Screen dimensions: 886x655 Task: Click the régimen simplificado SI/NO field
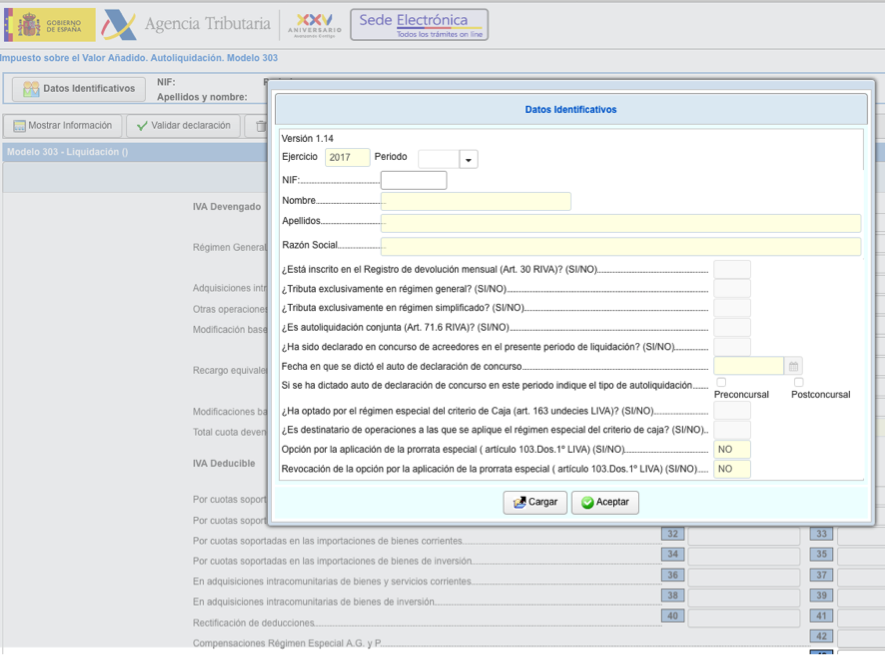point(732,308)
